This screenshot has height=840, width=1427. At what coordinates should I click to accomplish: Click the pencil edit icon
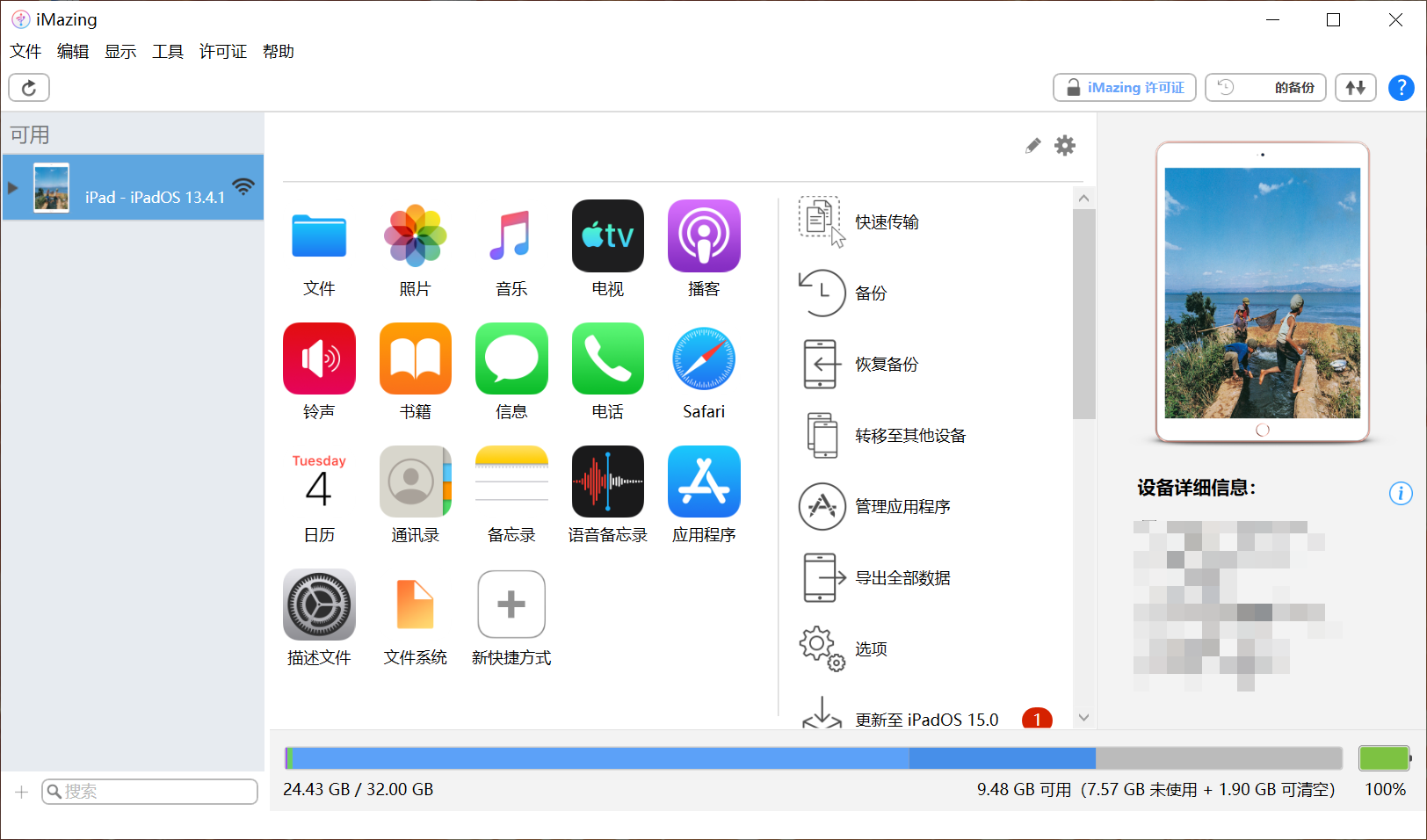[1032, 146]
